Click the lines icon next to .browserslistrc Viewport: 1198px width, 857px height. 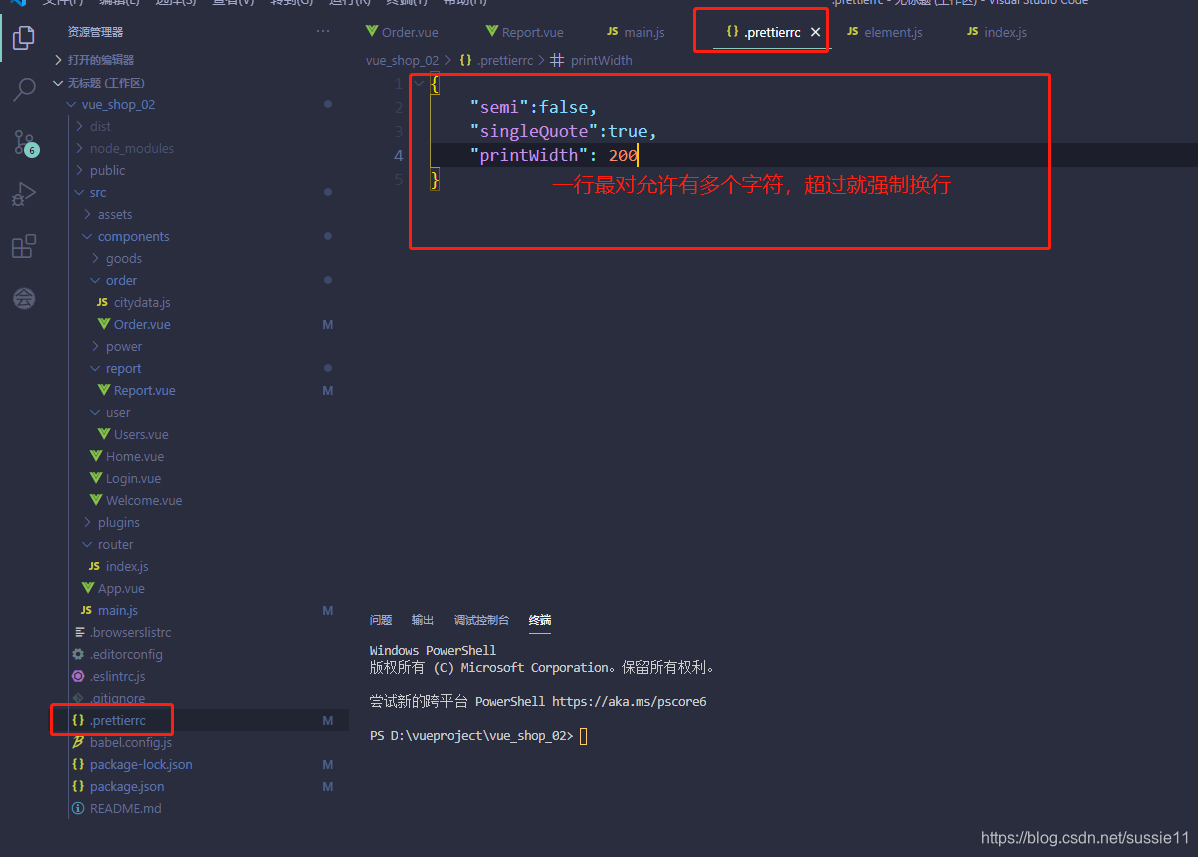click(79, 632)
